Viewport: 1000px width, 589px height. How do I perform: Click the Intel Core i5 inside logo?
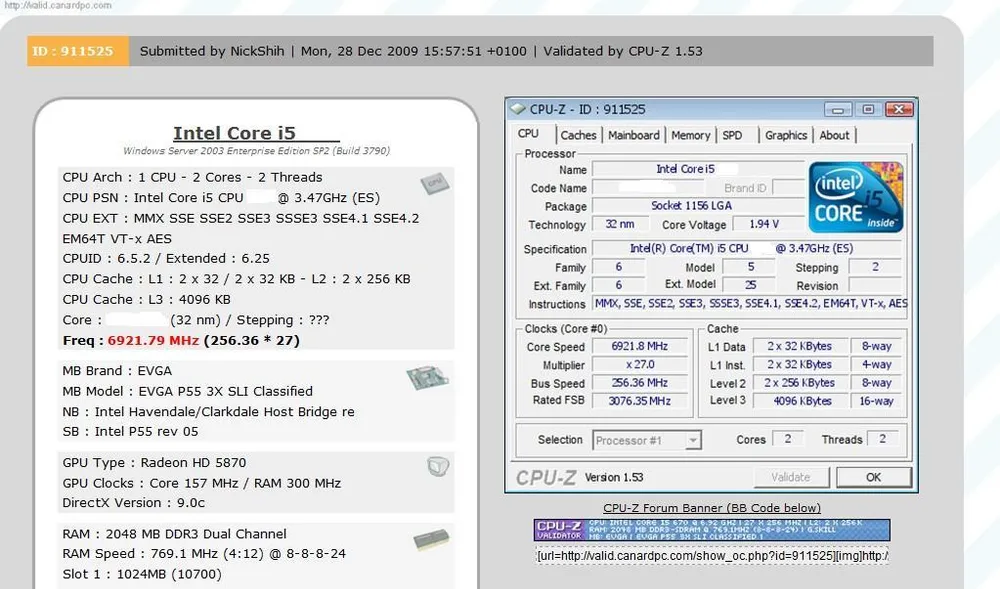click(x=857, y=197)
